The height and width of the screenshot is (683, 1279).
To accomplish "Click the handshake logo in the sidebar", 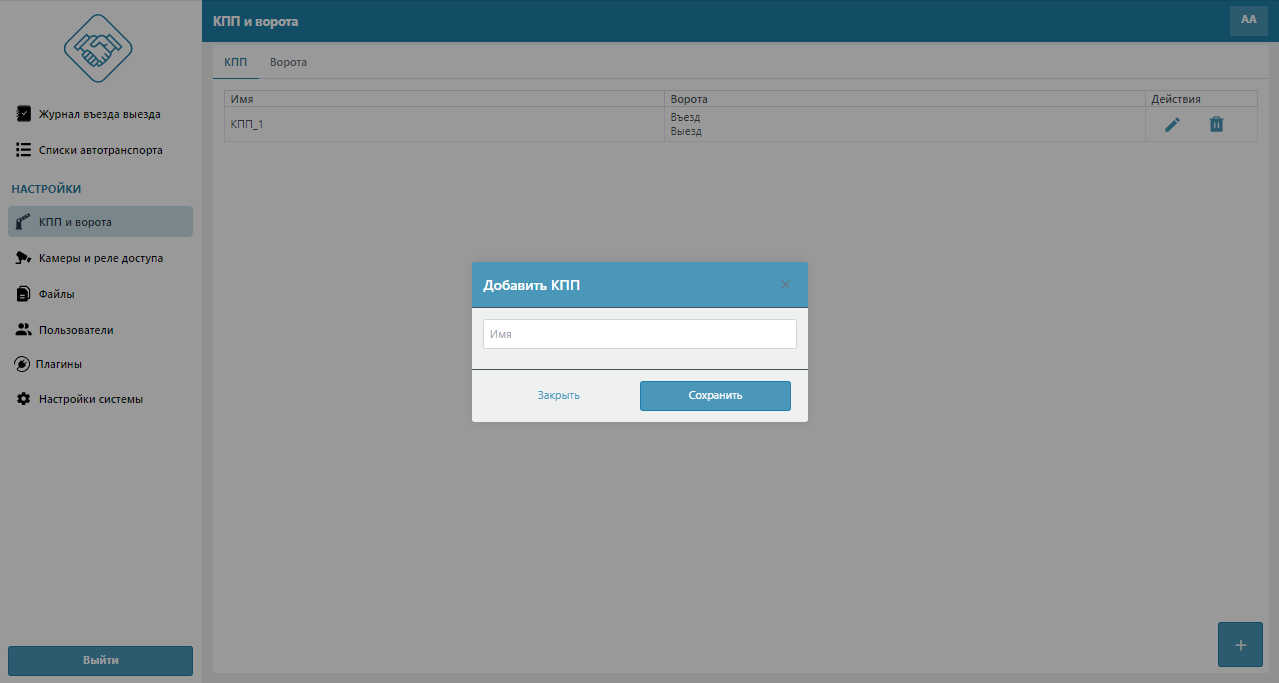I will coord(98,48).
